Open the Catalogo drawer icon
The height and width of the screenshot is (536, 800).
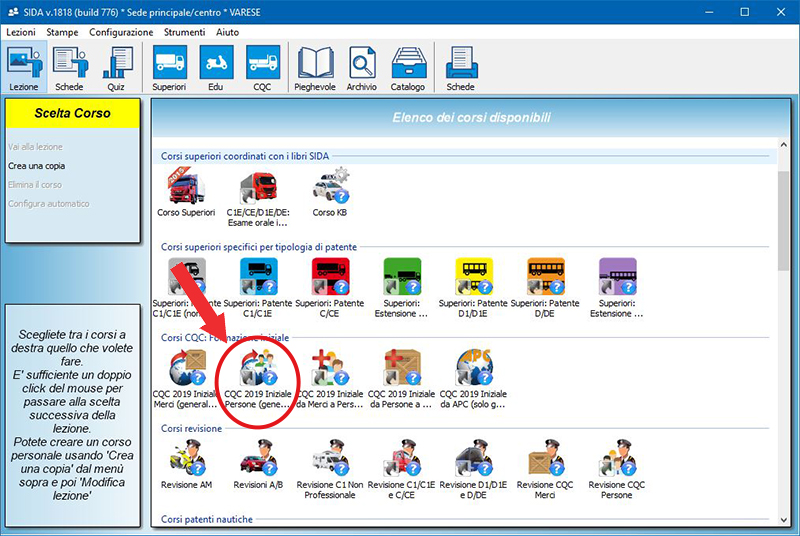[x=408, y=68]
